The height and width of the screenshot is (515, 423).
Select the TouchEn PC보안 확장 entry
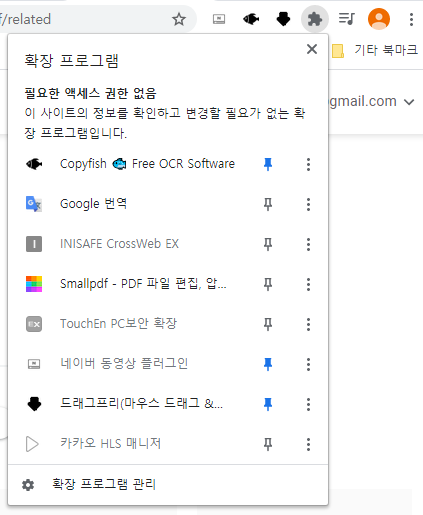(118, 324)
